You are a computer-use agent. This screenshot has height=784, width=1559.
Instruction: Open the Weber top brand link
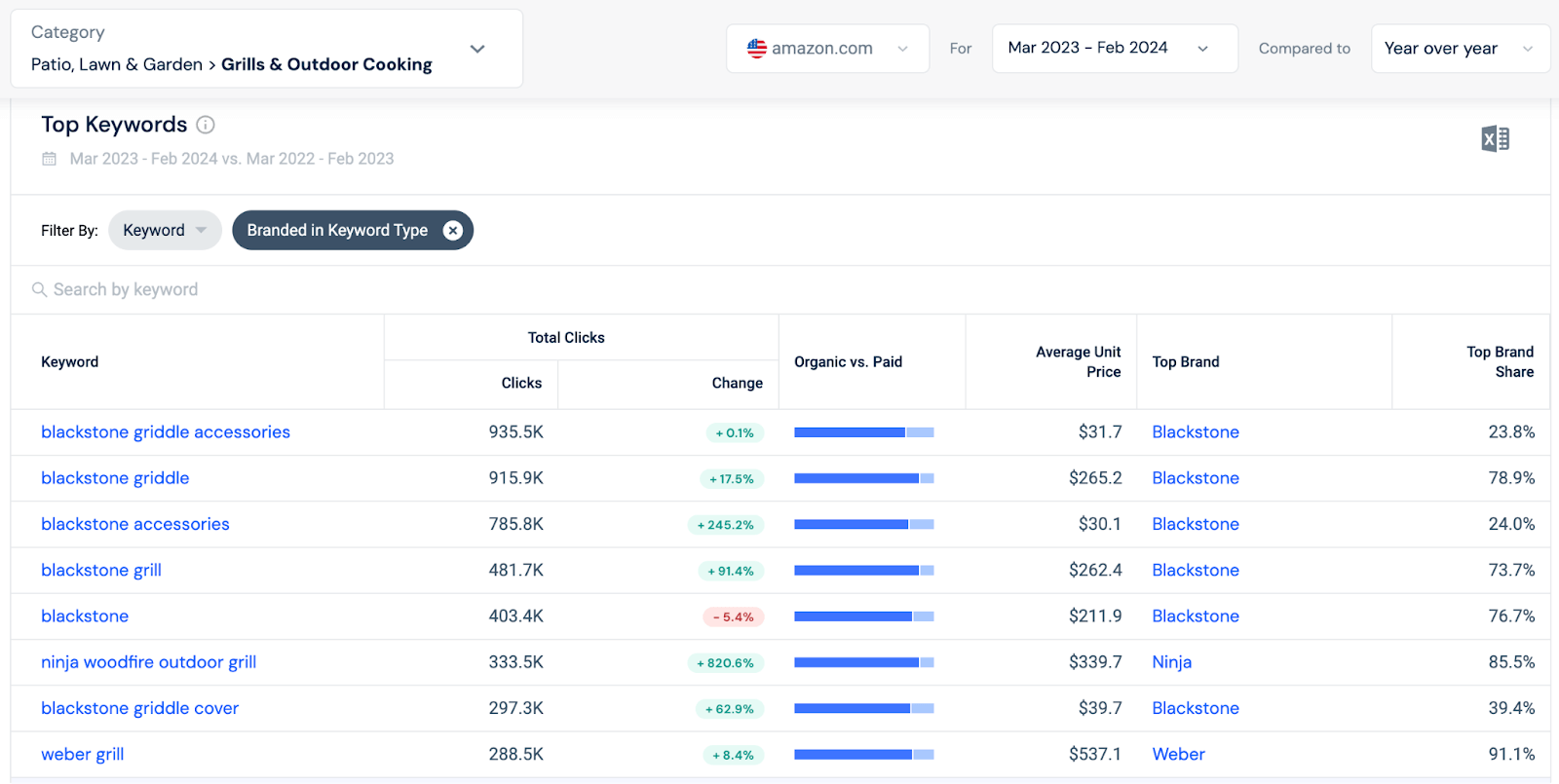[1179, 755]
